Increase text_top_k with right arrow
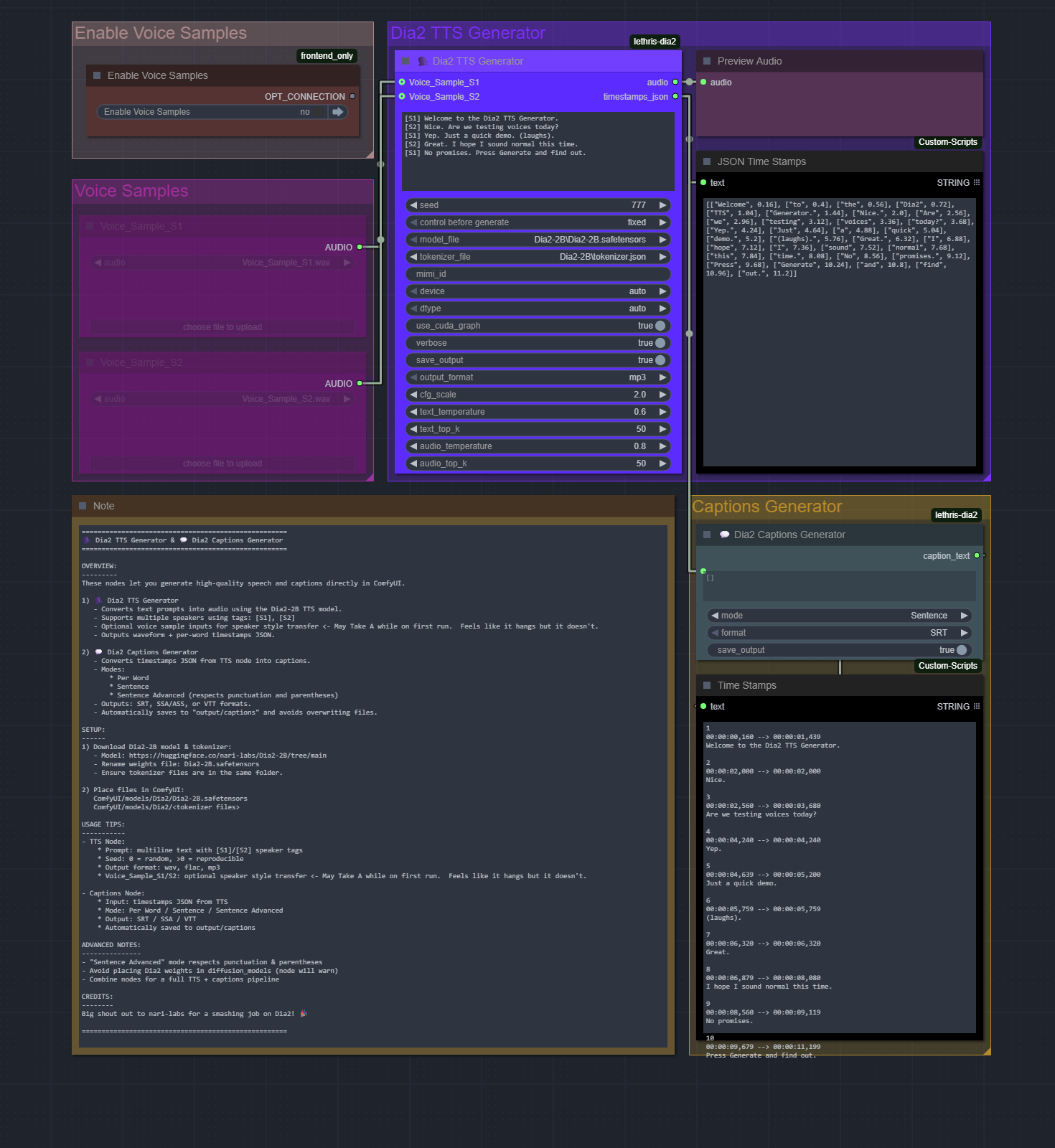 point(663,429)
